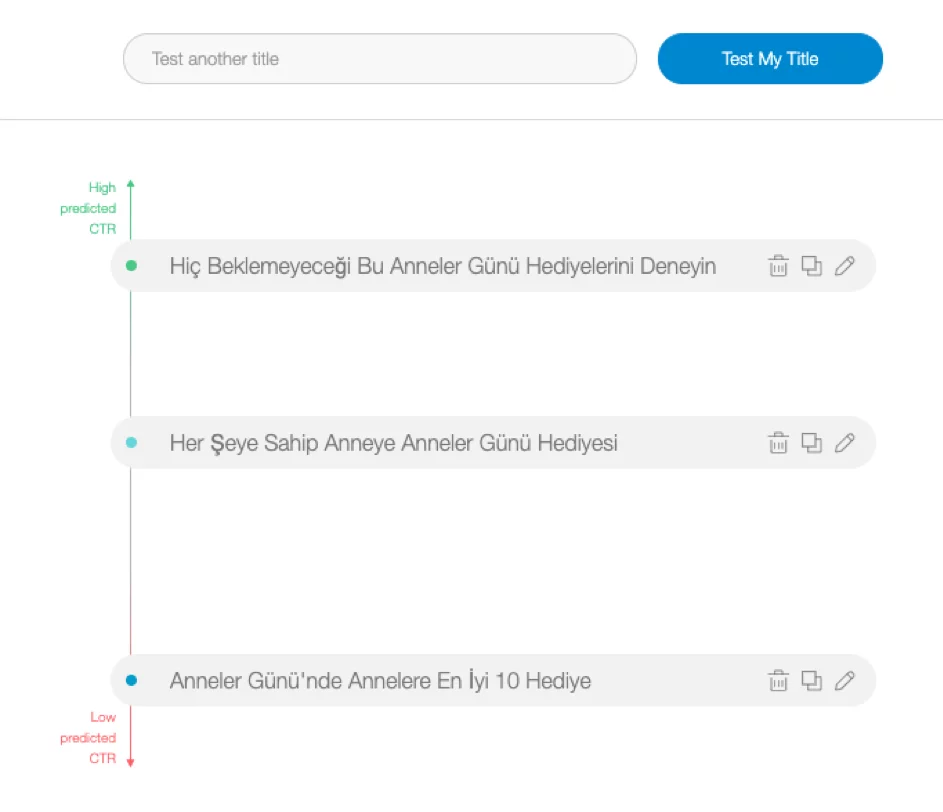Select the blue marker of the 10 Hediye title
Screen dimensions: 943x812
click(x=131, y=680)
